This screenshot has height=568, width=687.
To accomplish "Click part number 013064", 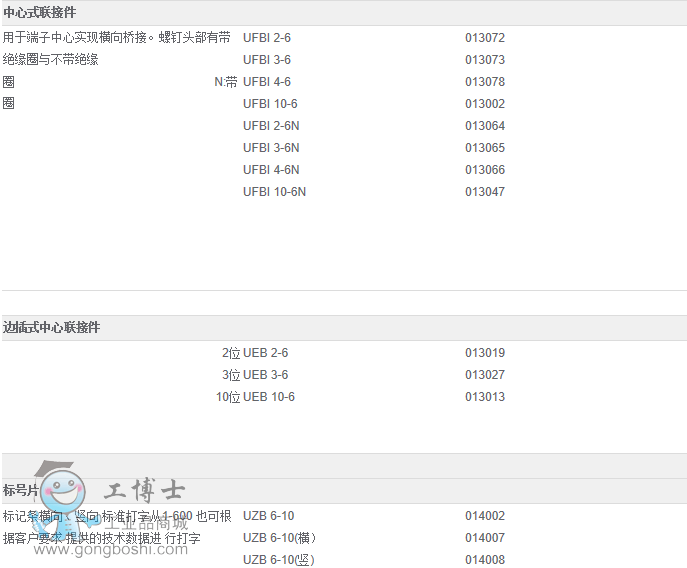I will 485,126.
